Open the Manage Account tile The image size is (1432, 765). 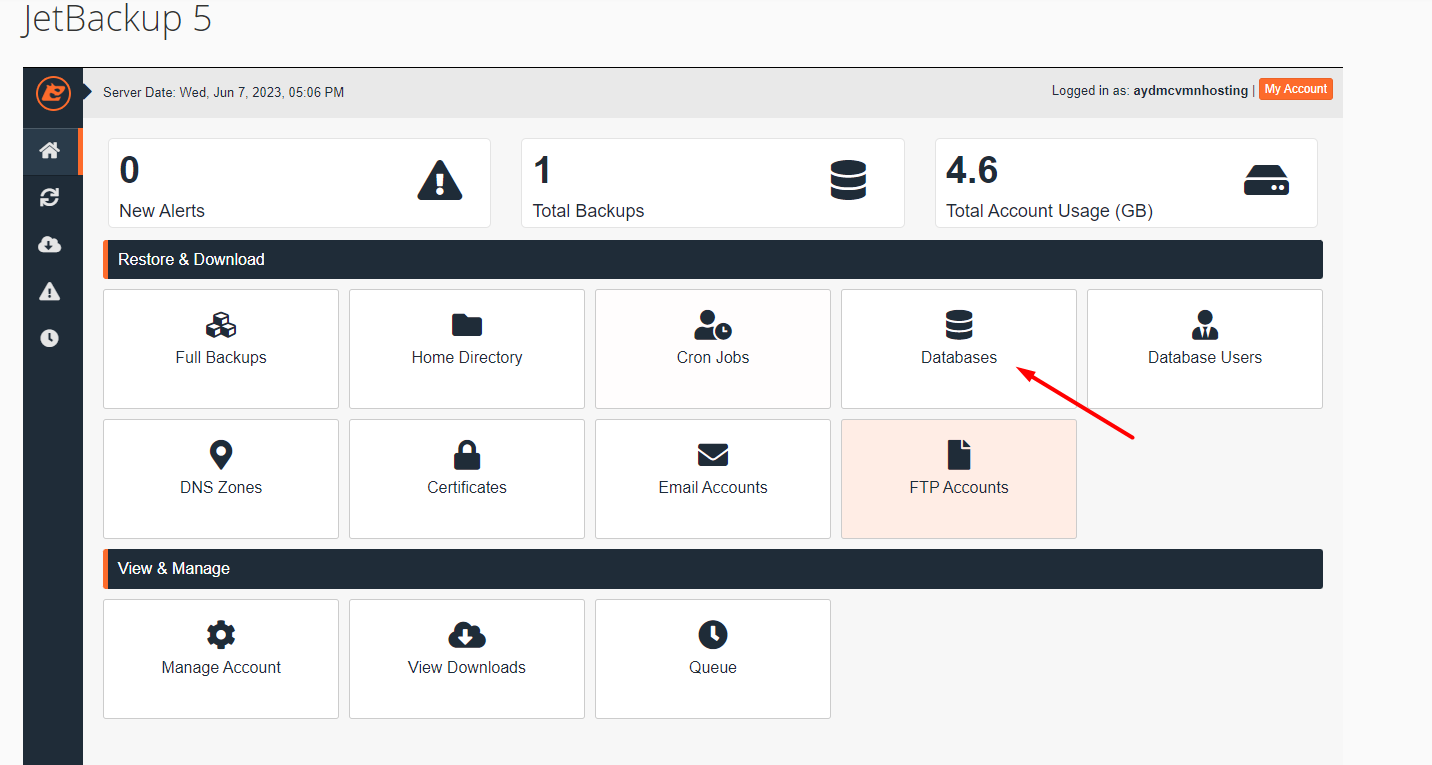pyautogui.click(x=221, y=658)
